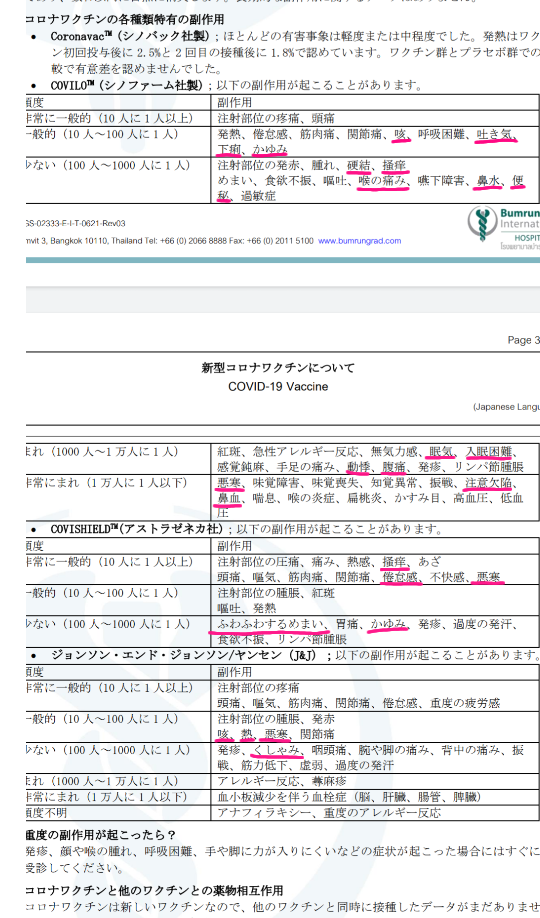This screenshot has height=918, width=540.
Task: Click the Bumrungrad hospital logo
Action: coord(504,227)
